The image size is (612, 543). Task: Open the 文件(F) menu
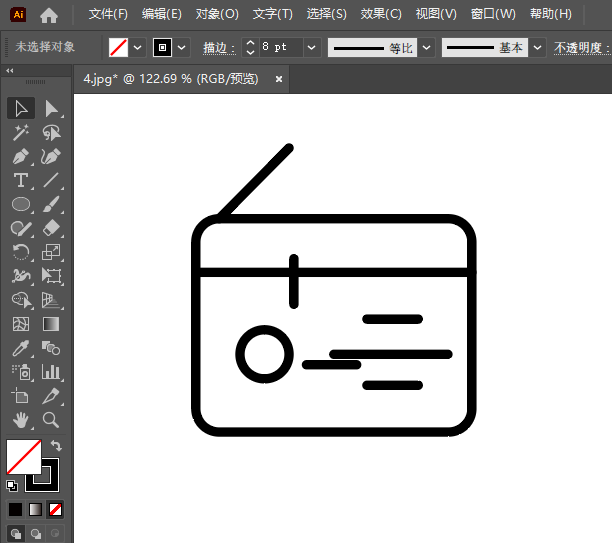(108, 14)
